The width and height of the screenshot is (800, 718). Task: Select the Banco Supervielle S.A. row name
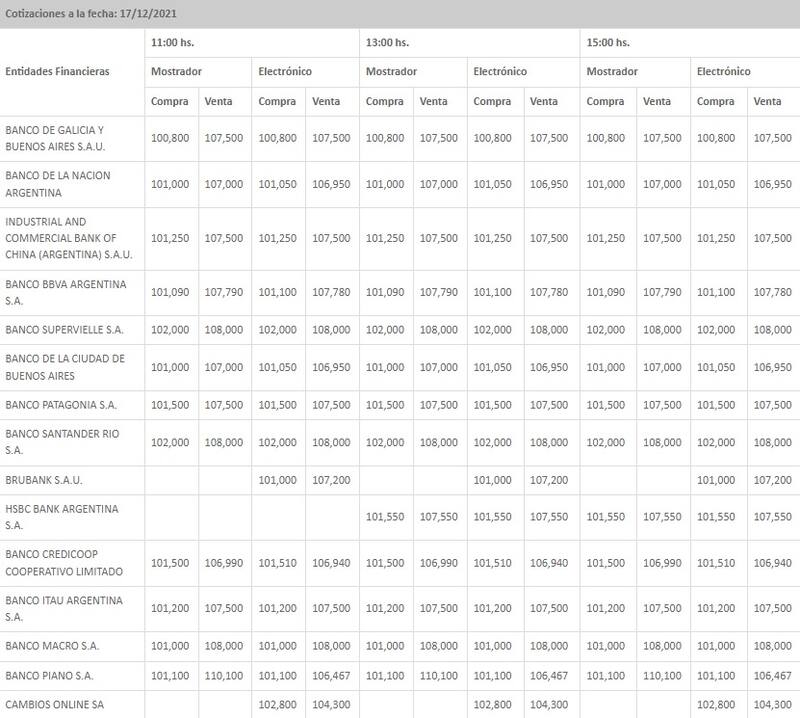(x=64, y=329)
